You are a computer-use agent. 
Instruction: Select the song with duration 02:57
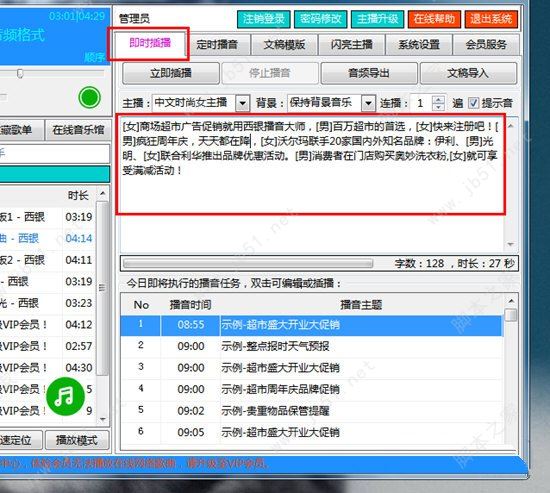pos(48,346)
